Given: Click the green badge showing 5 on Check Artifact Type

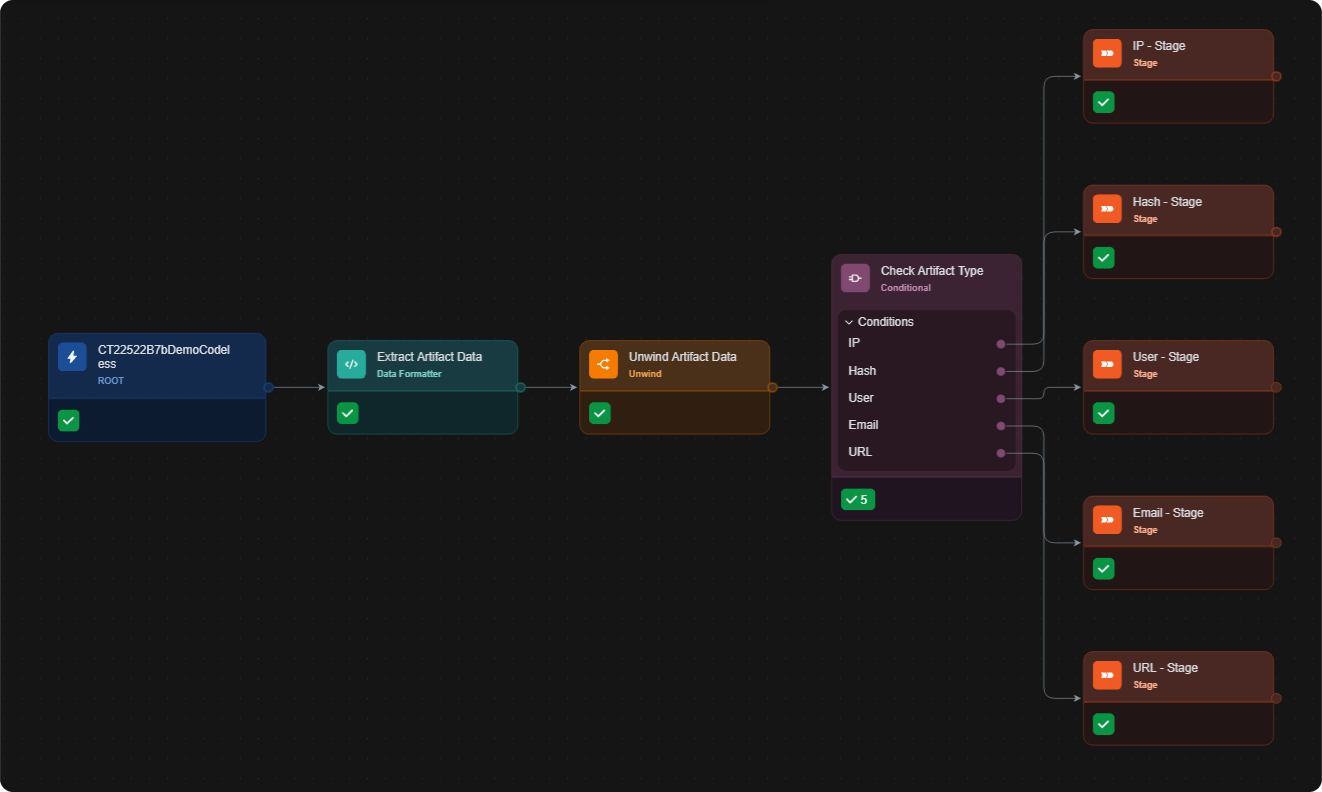Looking at the screenshot, I should pos(858,499).
